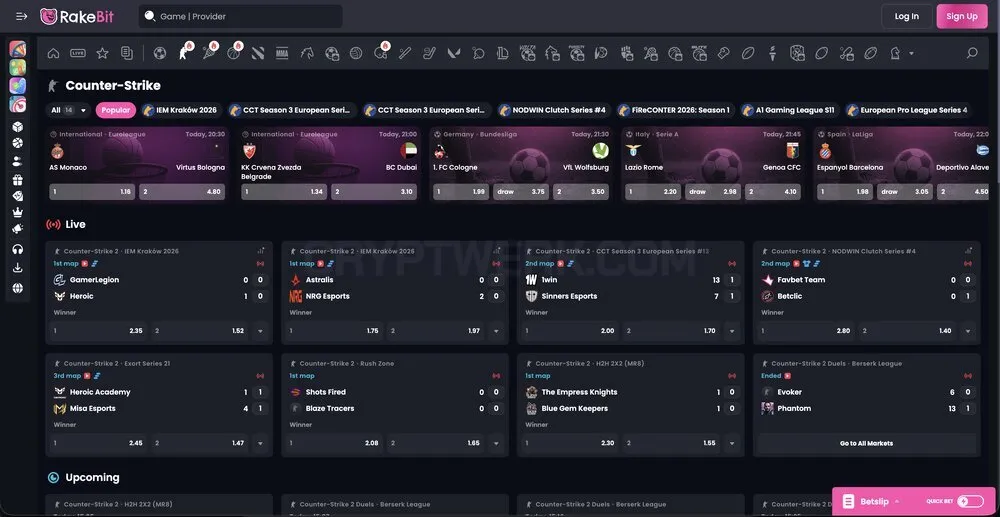
Task: Open the LIVE events icon
Action: pos(78,54)
